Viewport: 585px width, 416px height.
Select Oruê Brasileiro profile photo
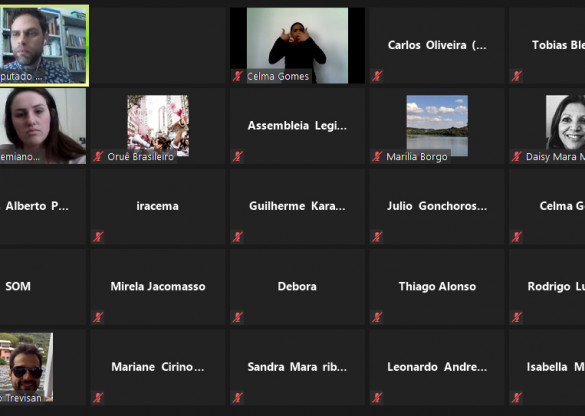pyautogui.click(x=158, y=125)
